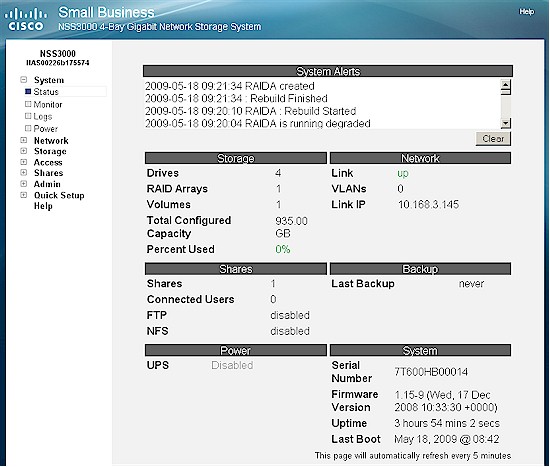Viewport: 550px width, 467px height.
Task: Open the Logs page
Action: tap(43, 116)
